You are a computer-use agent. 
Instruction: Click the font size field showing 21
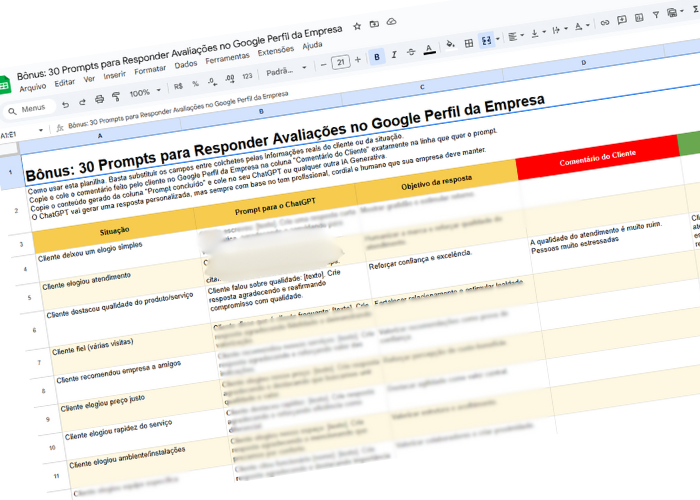click(x=341, y=62)
